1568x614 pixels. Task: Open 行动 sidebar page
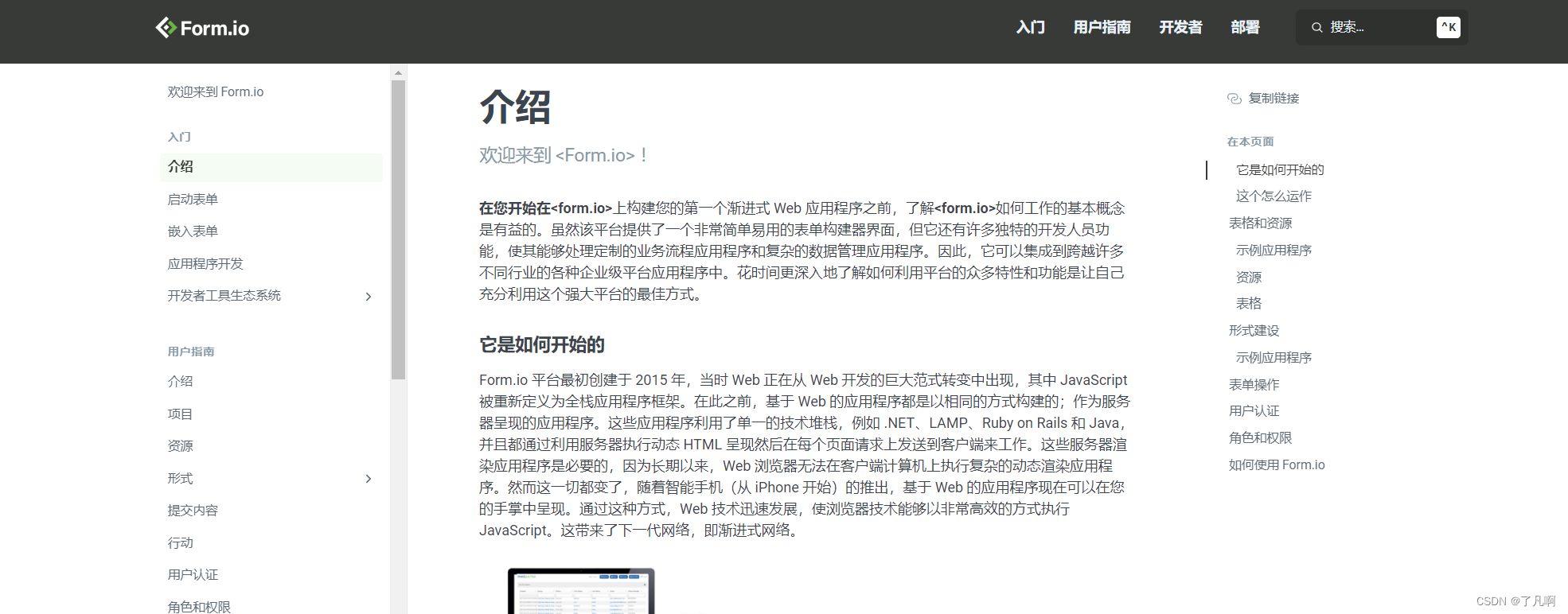(181, 543)
